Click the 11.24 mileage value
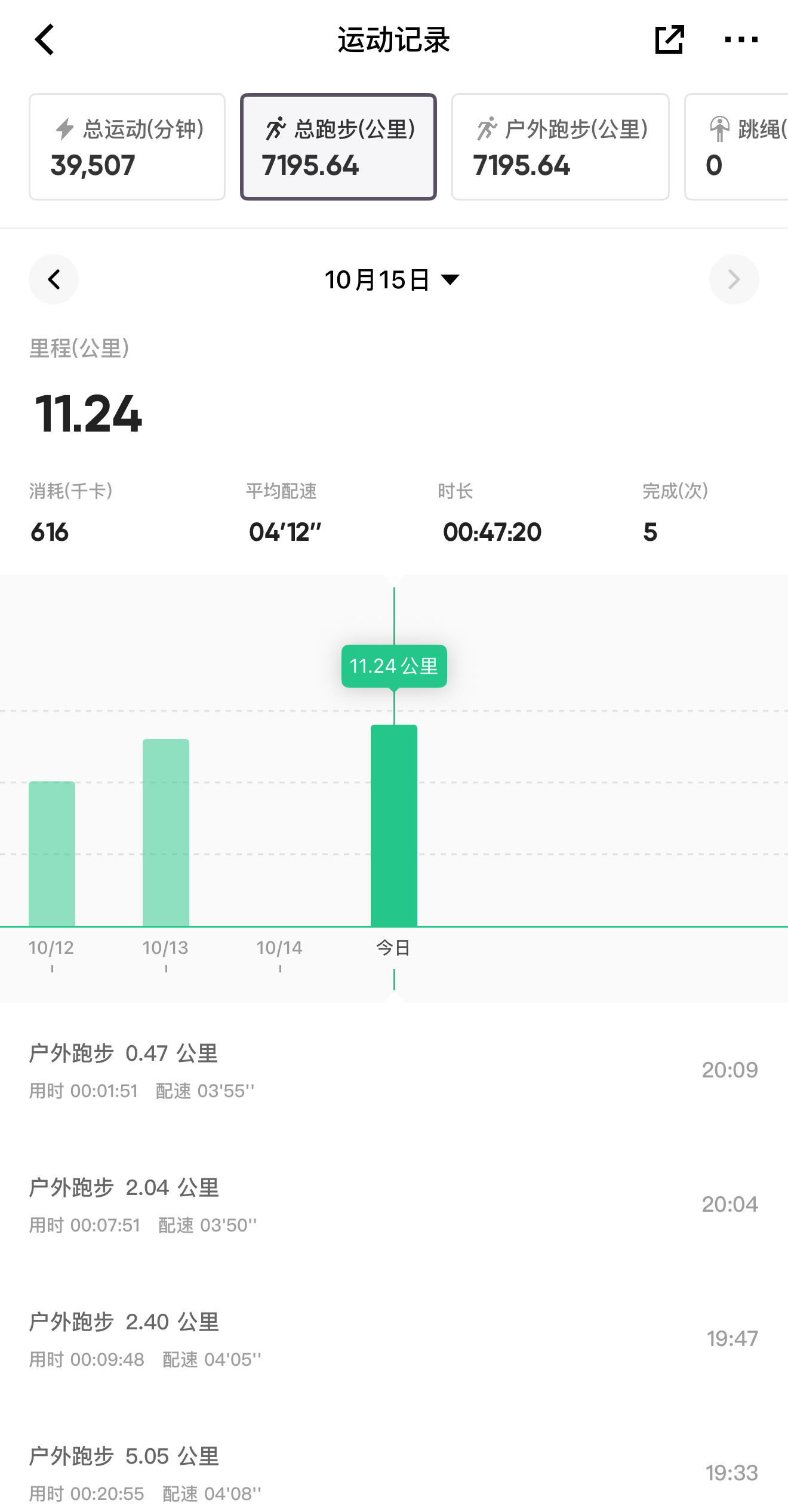This screenshot has width=788, height=1512. coord(88,414)
